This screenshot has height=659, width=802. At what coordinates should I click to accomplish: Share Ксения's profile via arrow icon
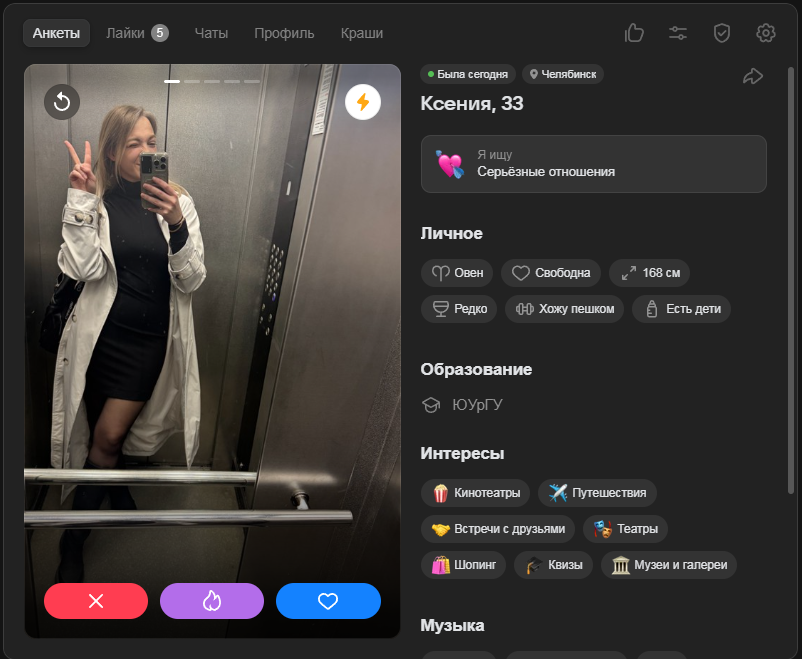click(753, 77)
